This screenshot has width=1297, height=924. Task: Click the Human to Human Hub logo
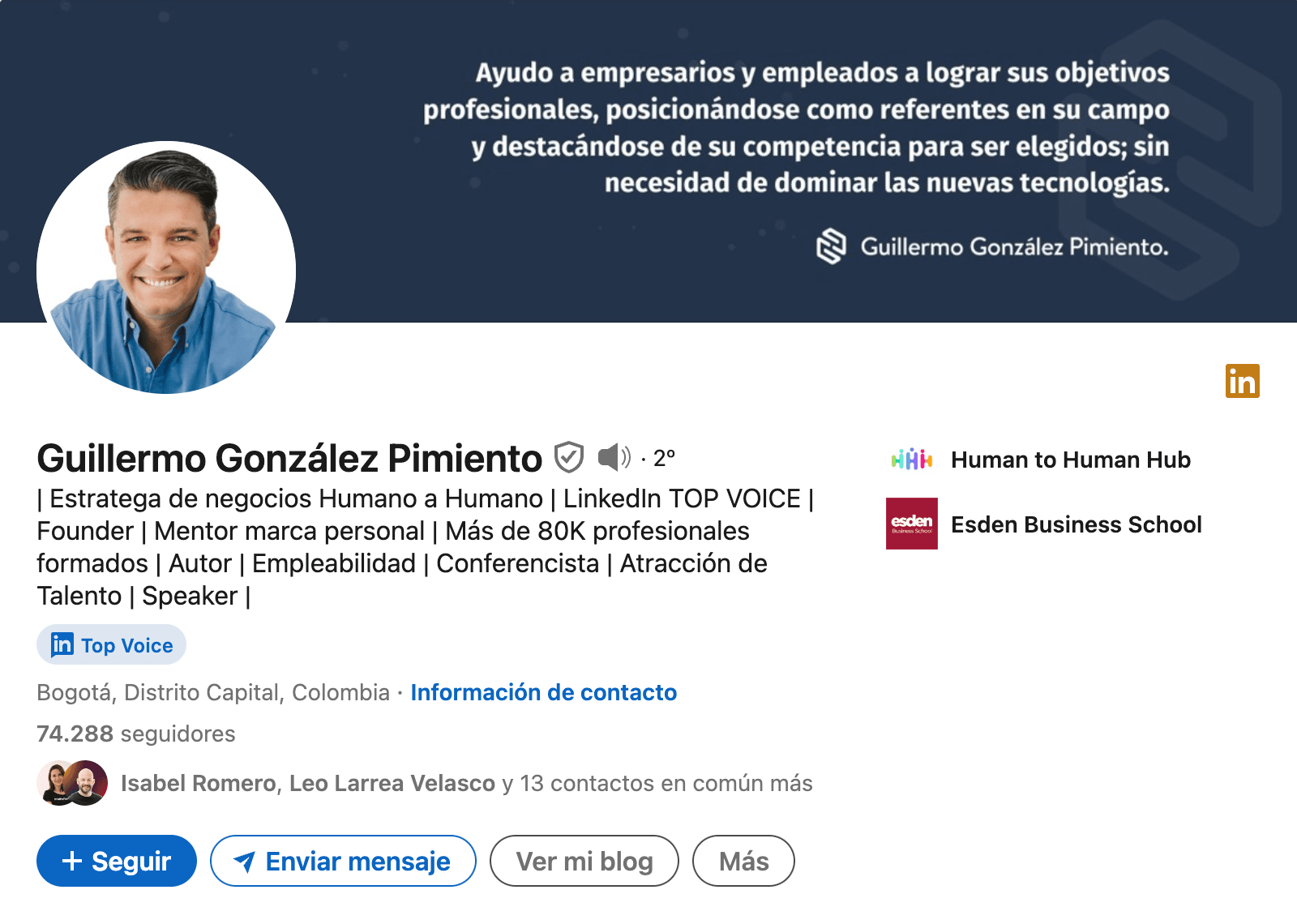[910, 460]
